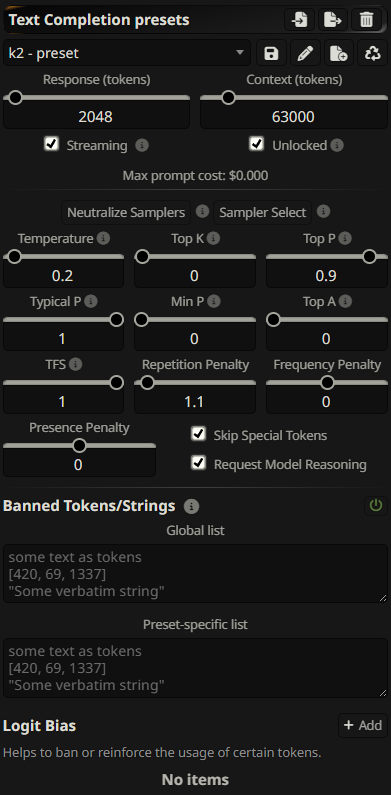This screenshot has height=795, width=391.
Task: Open the k2 - preset dropdown
Action: (x=127, y=53)
